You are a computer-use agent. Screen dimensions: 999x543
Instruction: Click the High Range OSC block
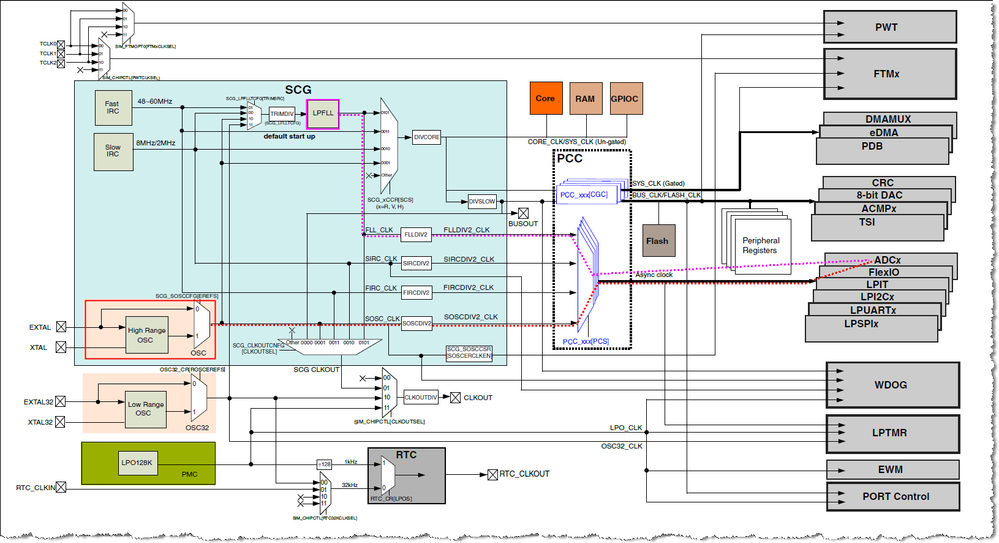click(x=146, y=335)
